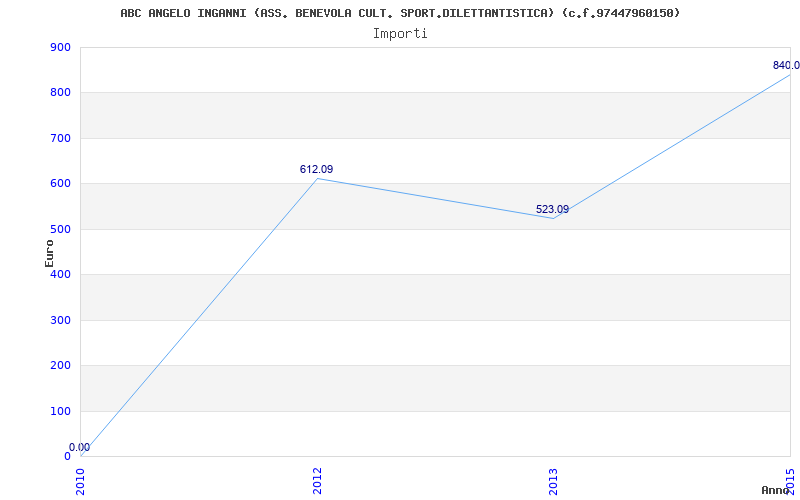This screenshot has height=500, width=800.
Task: Click the 500 y-axis tick label
Action: 60,230
